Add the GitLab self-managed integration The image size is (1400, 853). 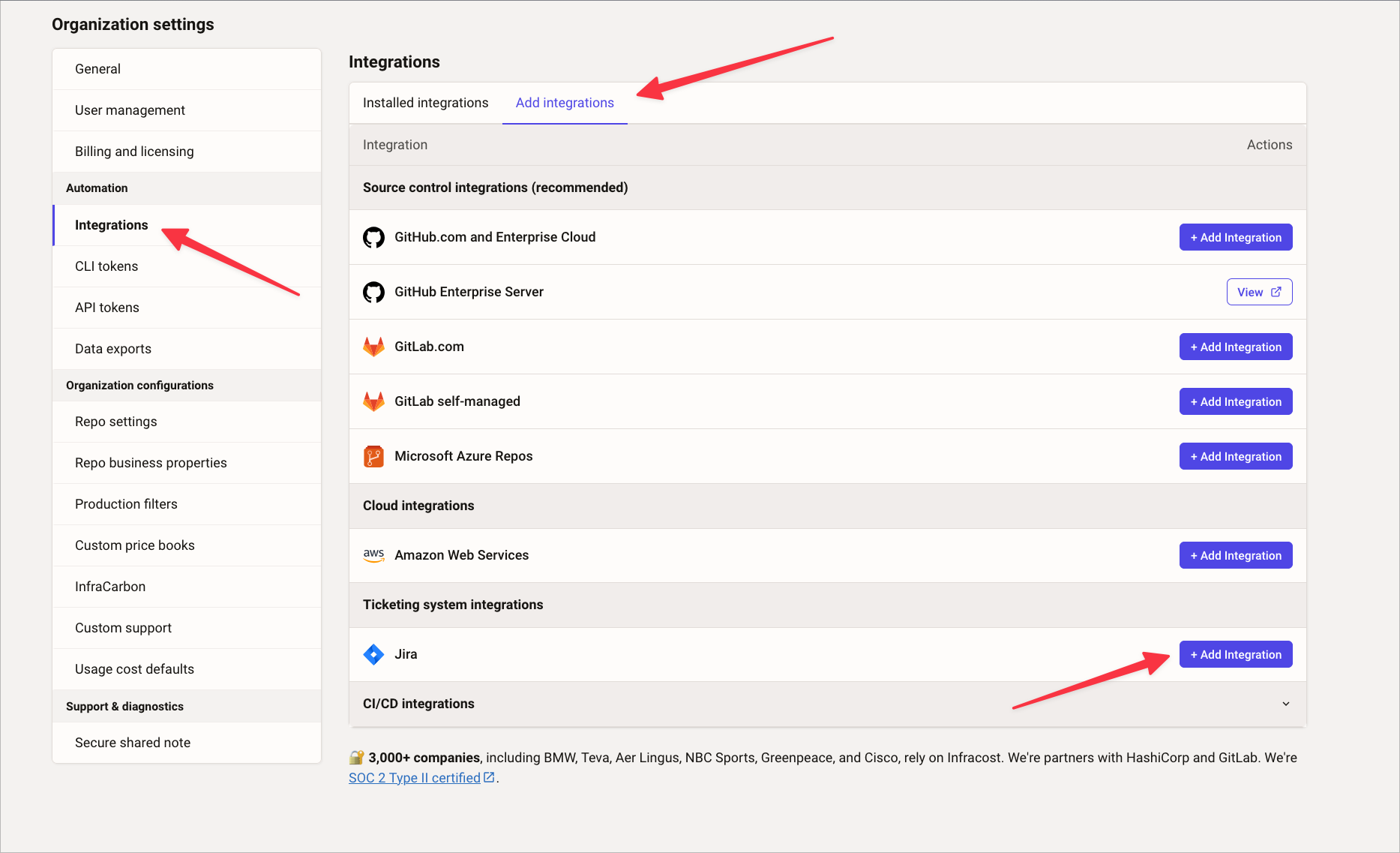1236,401
